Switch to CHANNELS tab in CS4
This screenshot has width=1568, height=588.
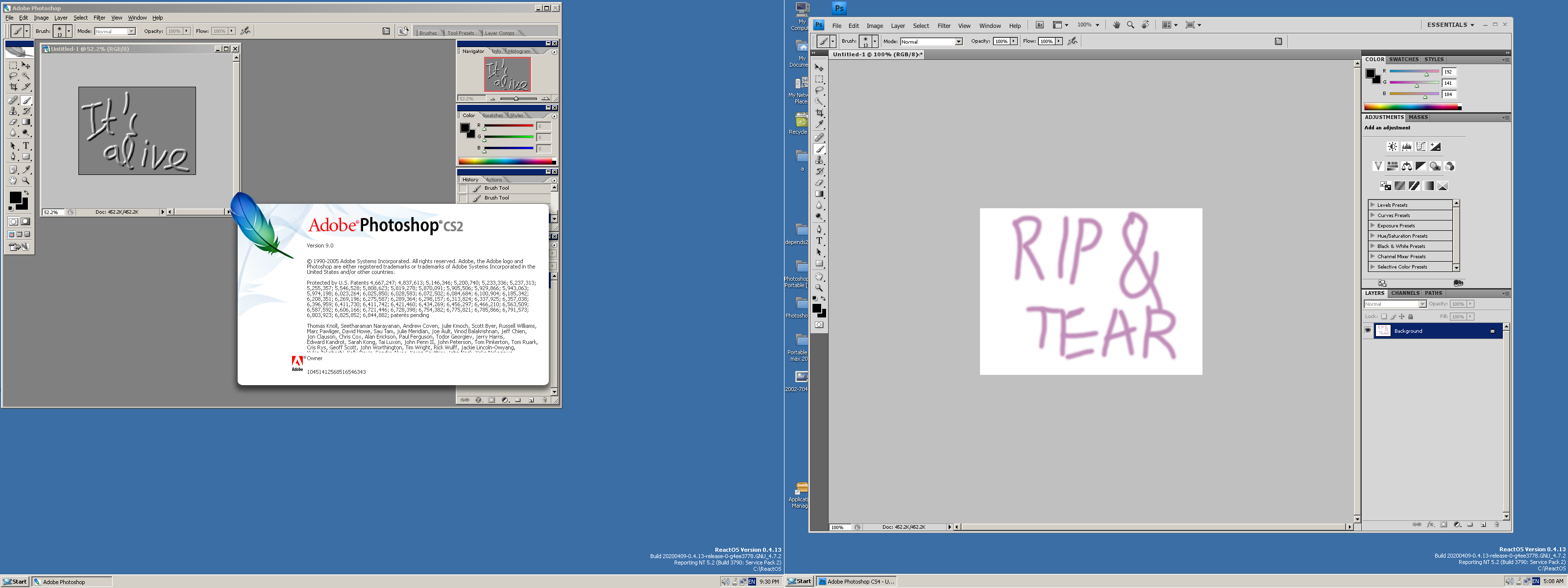1405,293
